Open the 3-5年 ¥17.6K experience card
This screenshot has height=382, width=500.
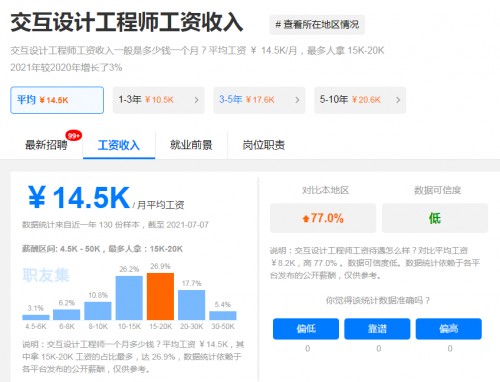click(x=259, y=100)
